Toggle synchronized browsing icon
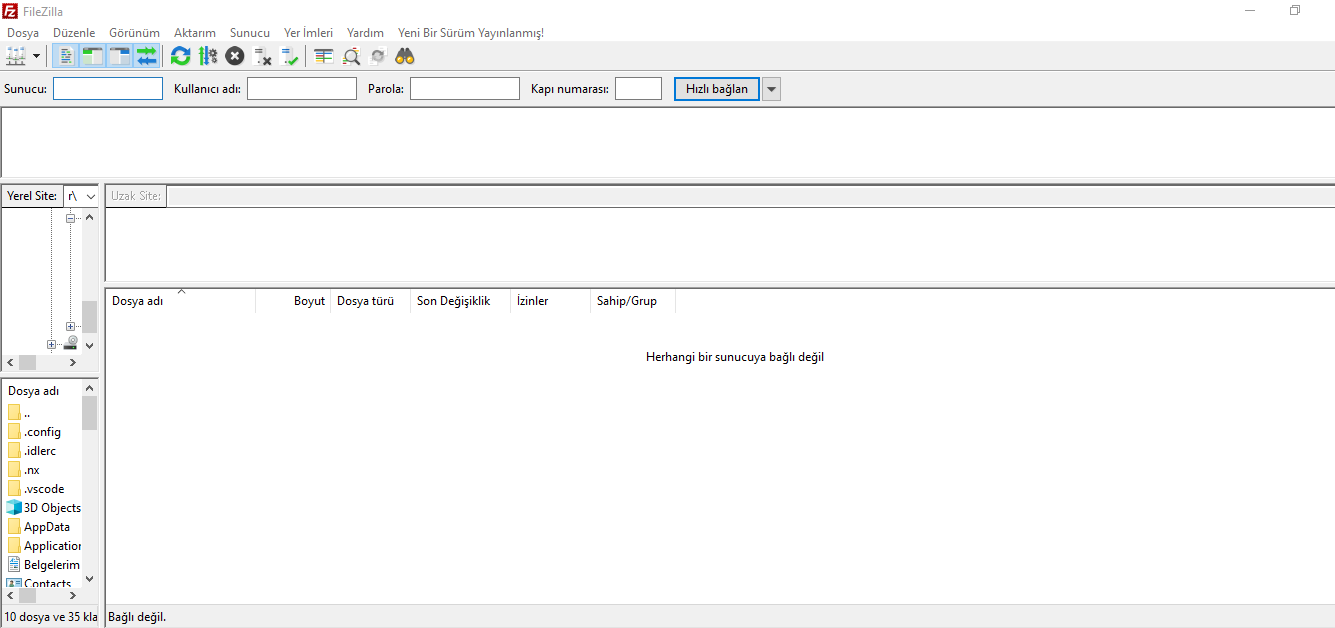 click(378, 56)
